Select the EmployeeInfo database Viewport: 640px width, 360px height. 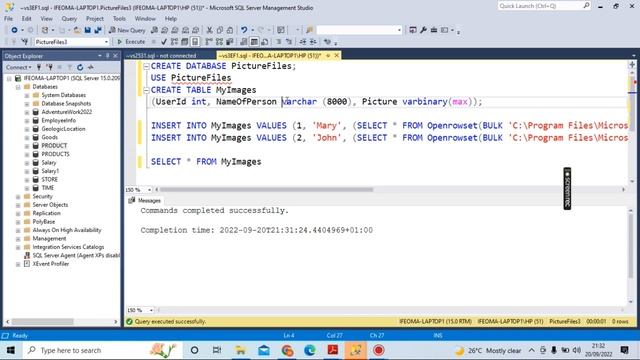(58, 121)
